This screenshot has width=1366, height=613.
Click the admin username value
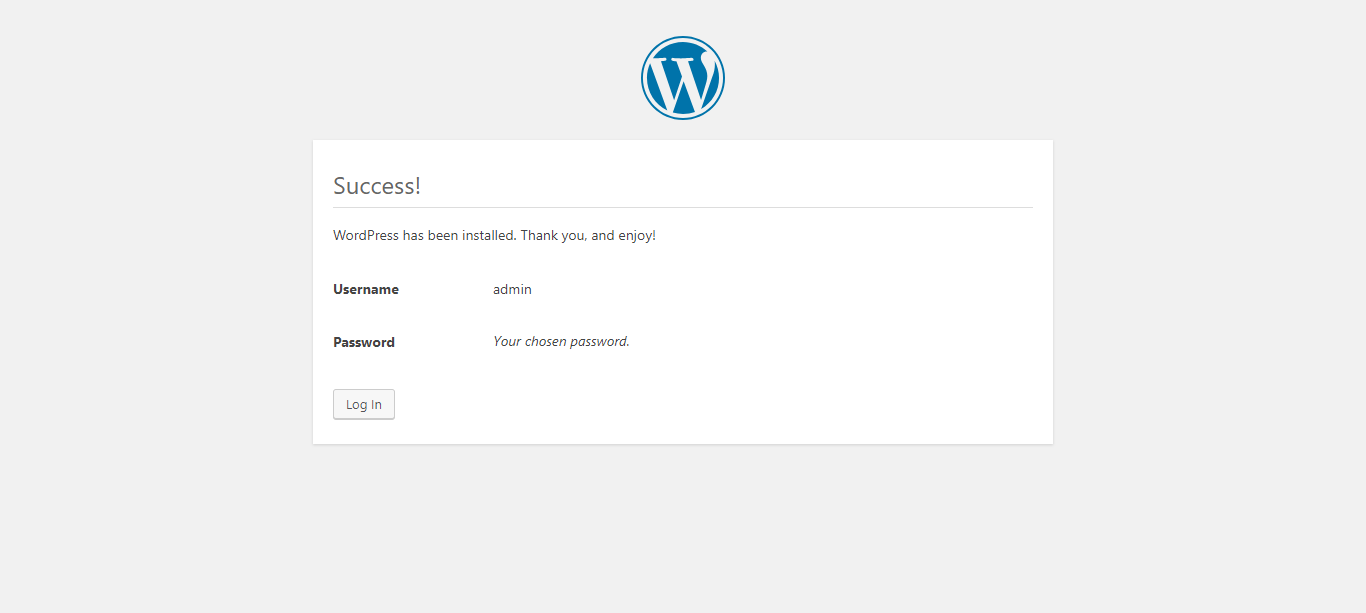pos(512,289)
